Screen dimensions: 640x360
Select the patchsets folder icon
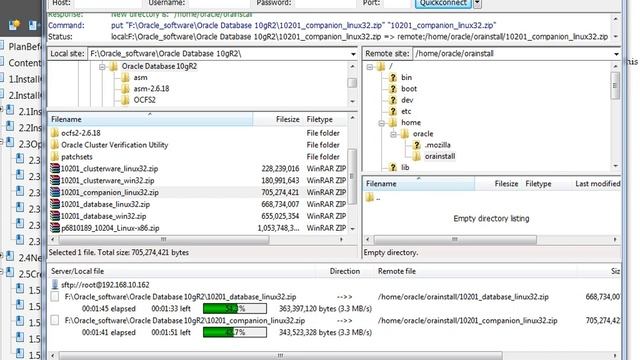55,157
